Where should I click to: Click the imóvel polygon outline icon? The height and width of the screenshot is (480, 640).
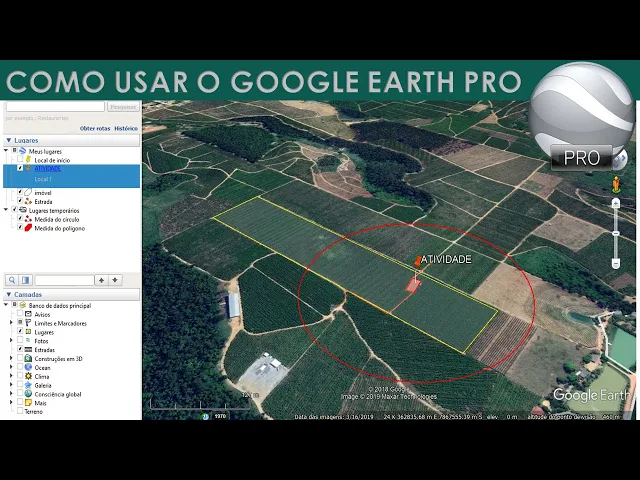coord(28,192)
